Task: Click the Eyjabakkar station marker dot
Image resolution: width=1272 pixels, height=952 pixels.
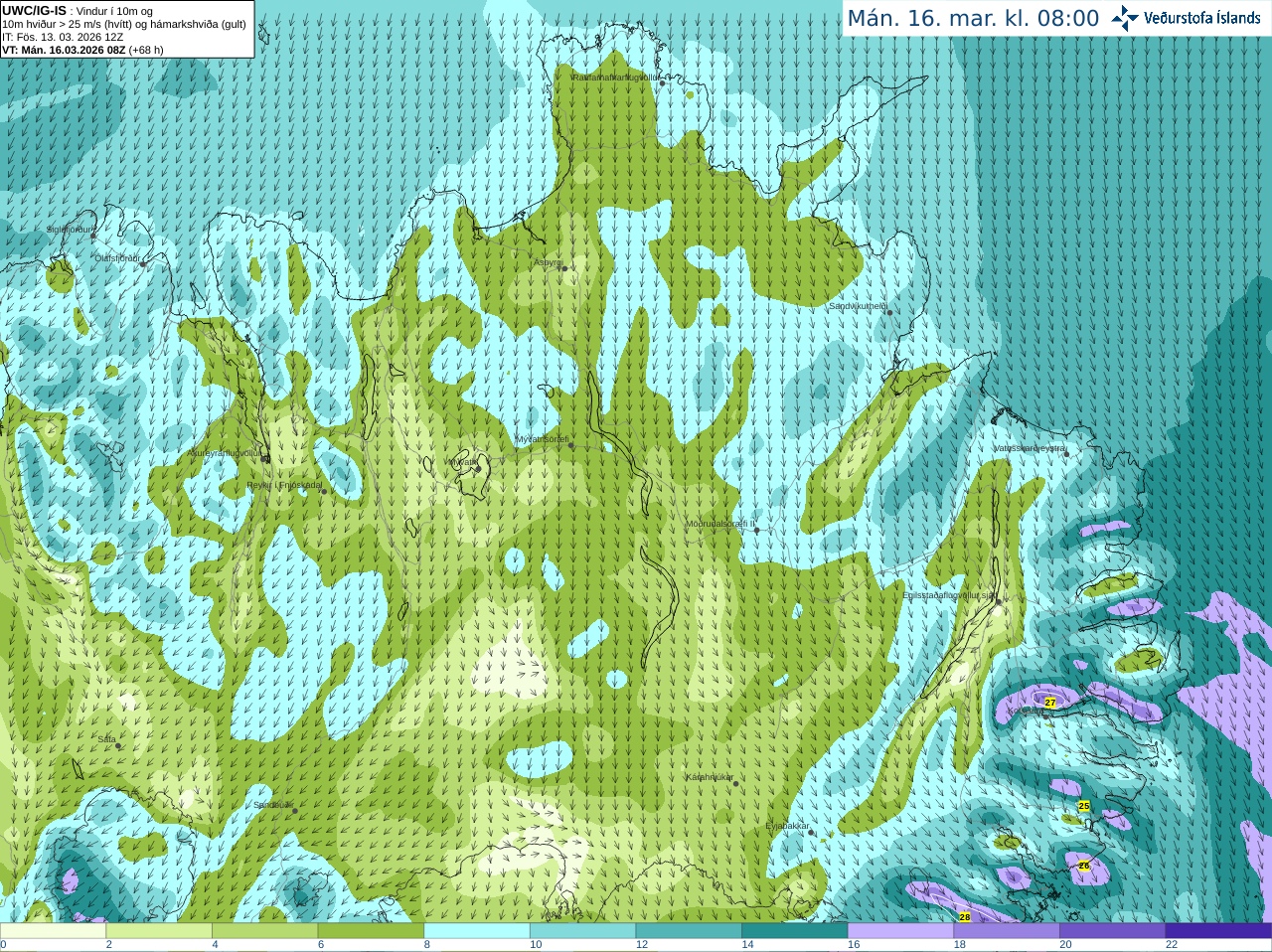Action: pyautogui.click(x=811, y=832)
